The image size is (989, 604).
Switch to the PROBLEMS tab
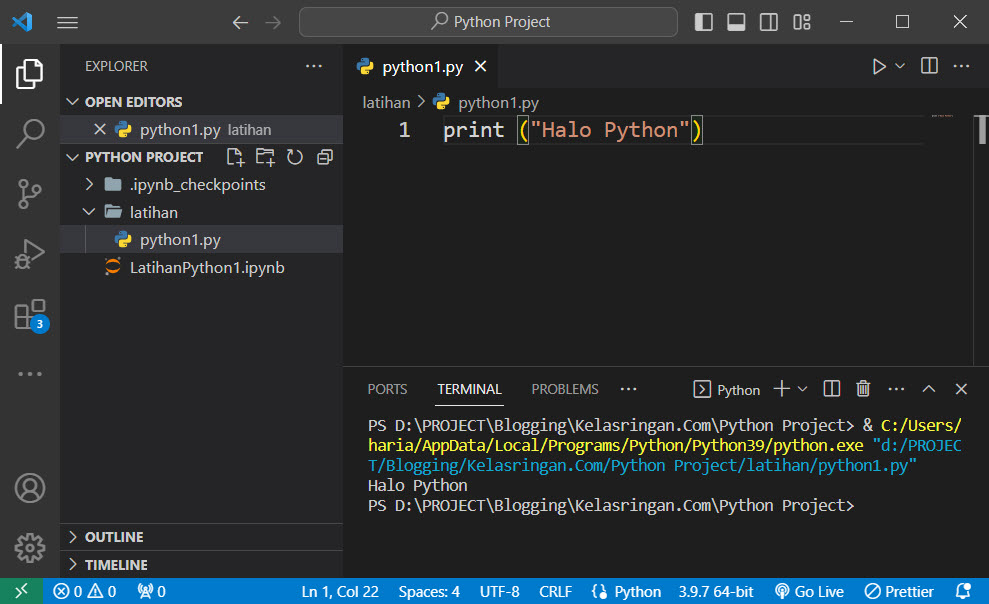click(x=565, y=389)
